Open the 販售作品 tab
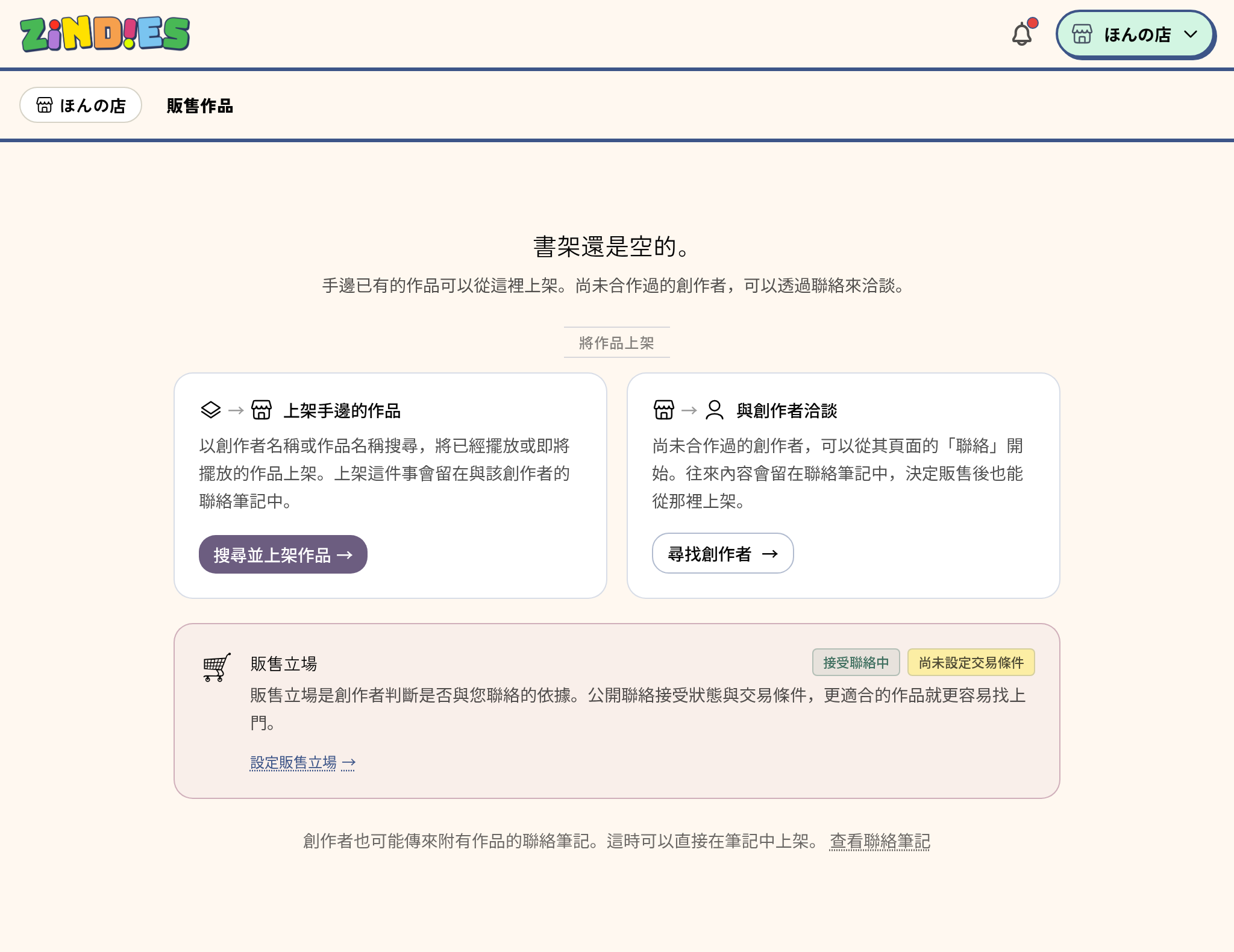 coord(200,106)
